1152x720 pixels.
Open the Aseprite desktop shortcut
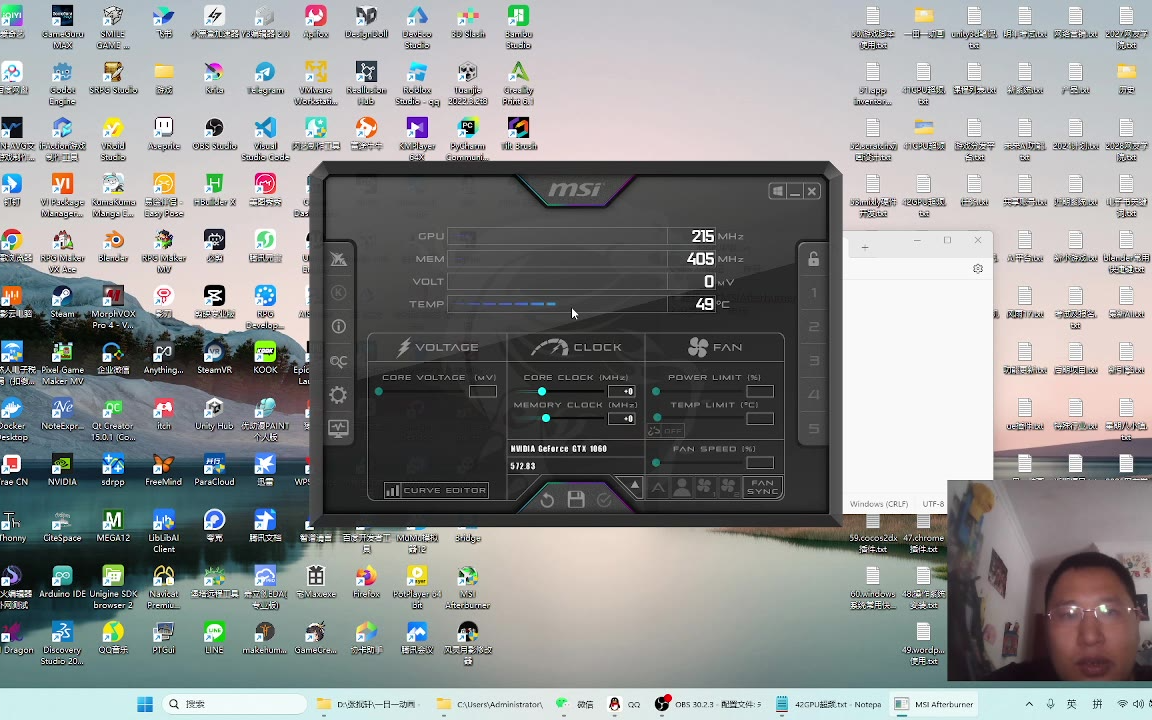click(x=164, y=134)
